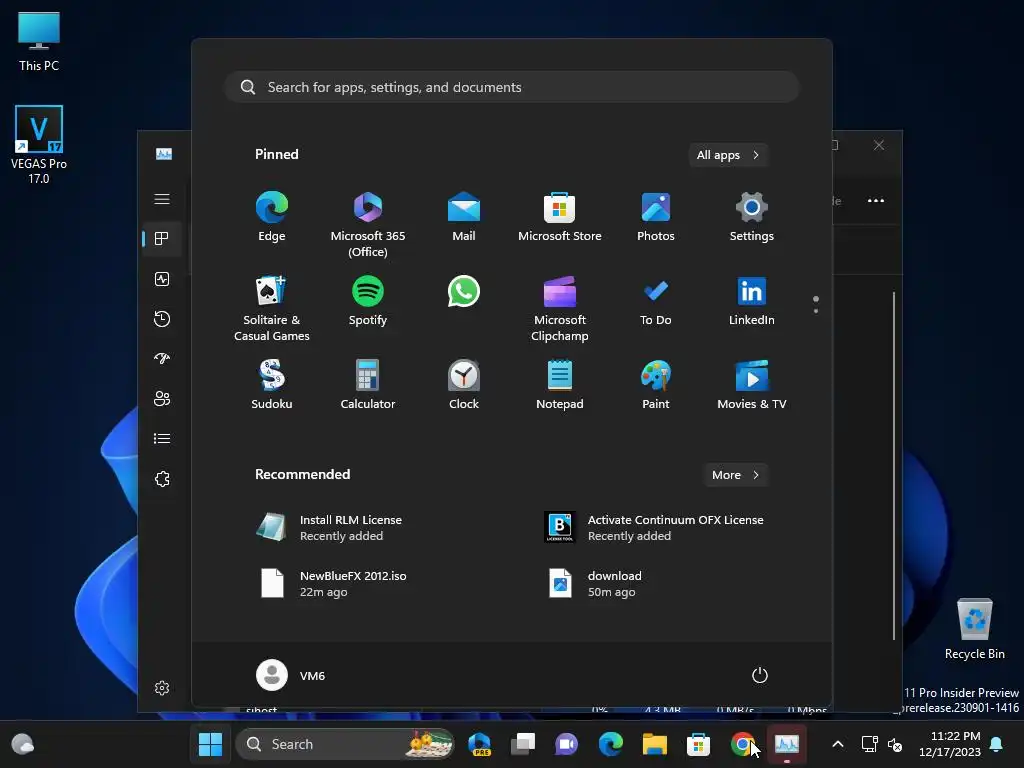
Task: Click the Windows Start button on taskbar
Action: [210, 744]
